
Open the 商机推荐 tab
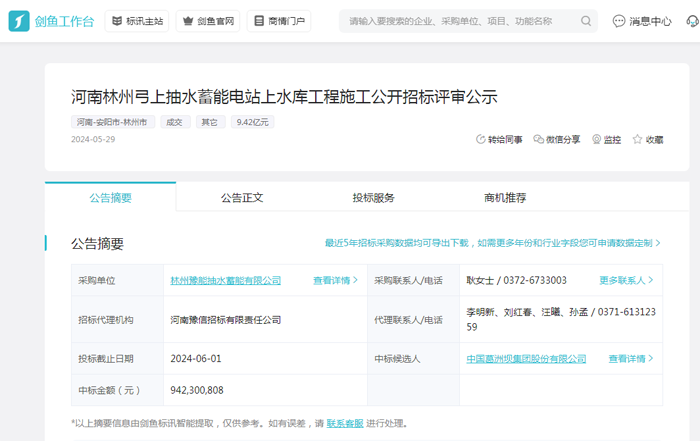pos(505,198)
